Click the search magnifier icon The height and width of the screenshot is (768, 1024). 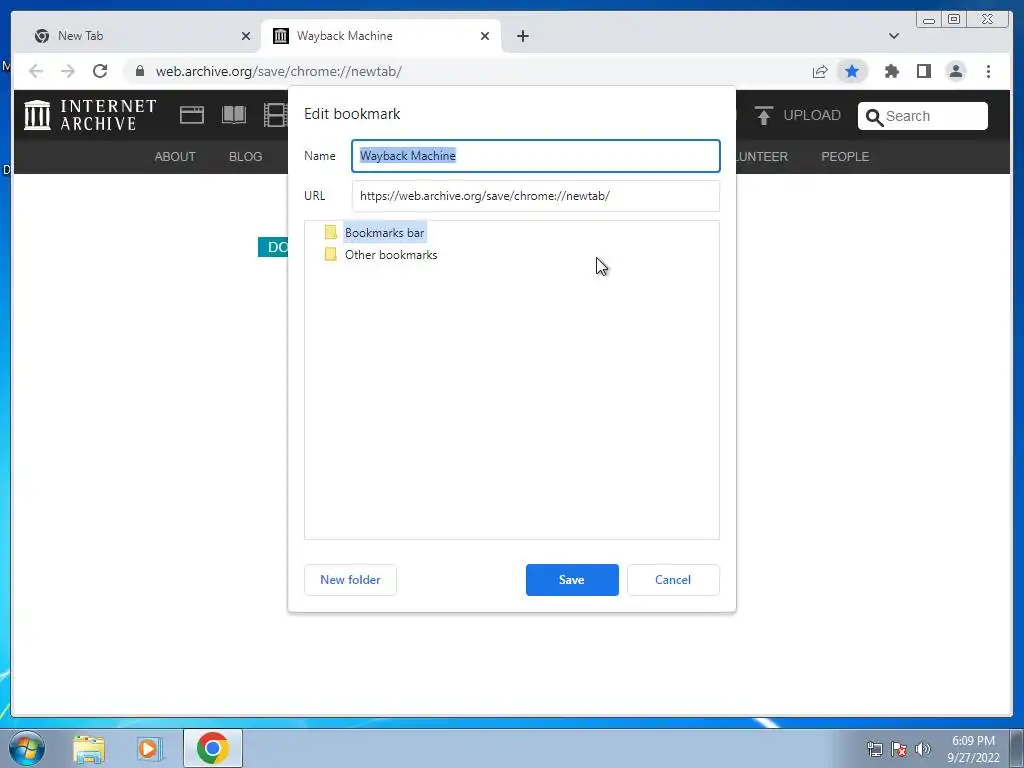(x=874, y=117)
